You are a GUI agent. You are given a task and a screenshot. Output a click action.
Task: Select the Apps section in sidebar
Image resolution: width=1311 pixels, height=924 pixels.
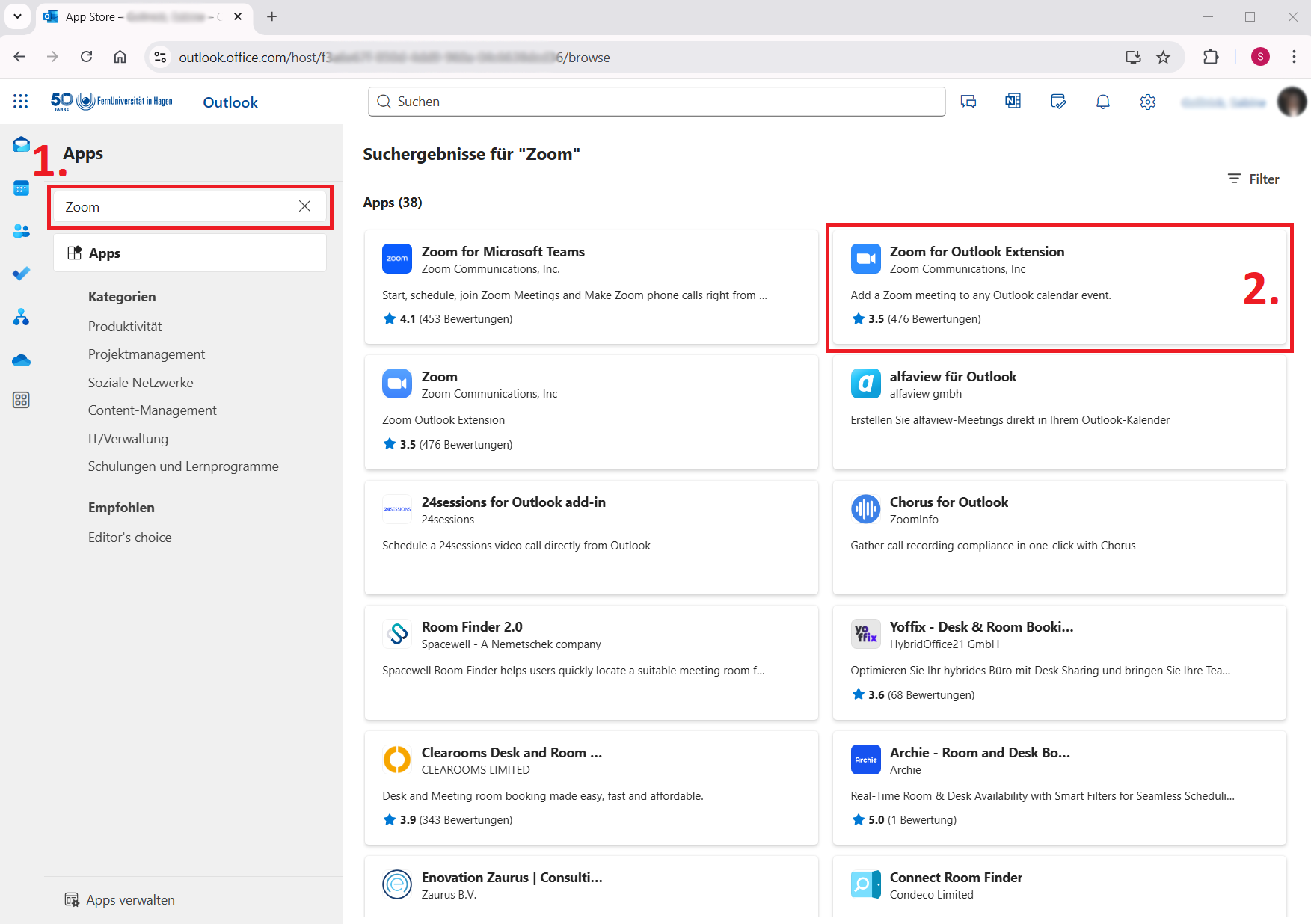190,253
